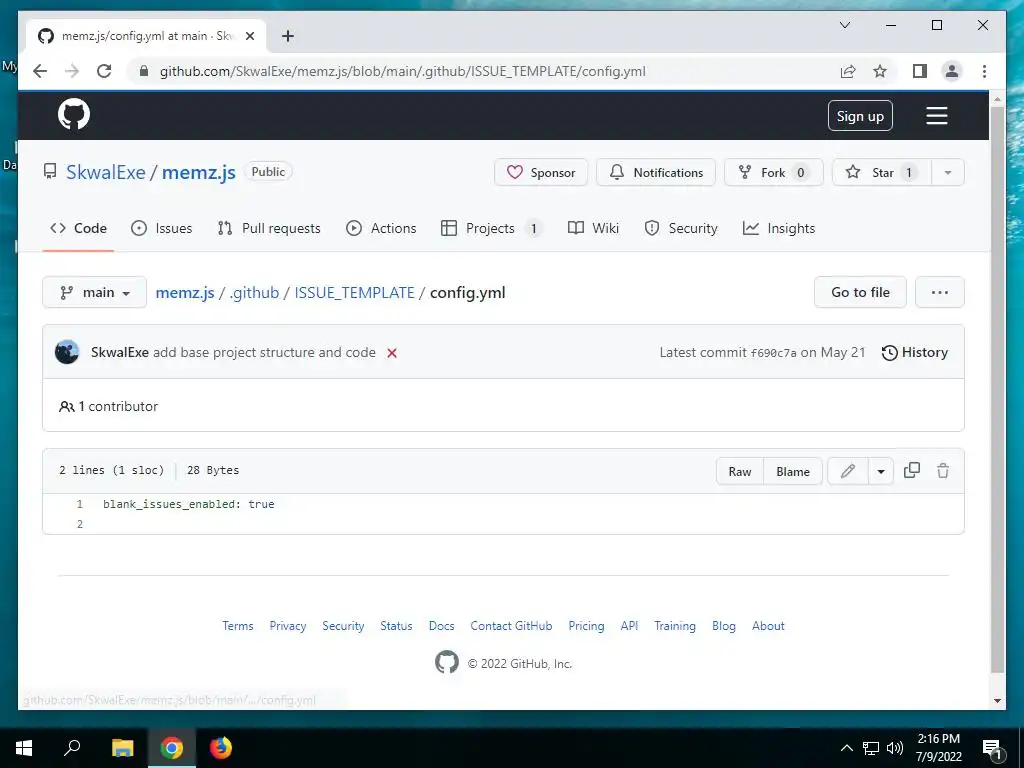
Task: Delete this file trash icon
Action: point(943,471)
